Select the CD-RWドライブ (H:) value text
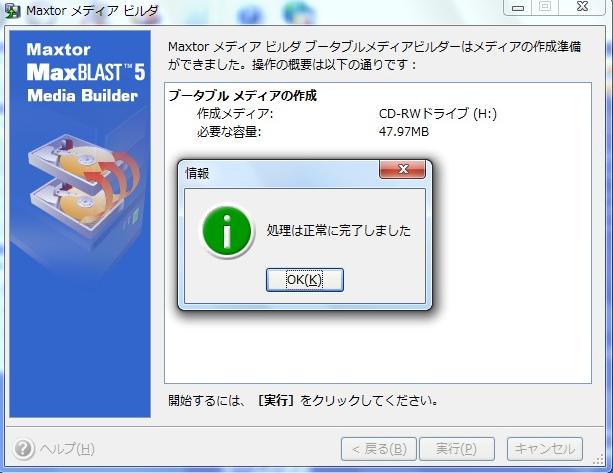This screenshot has height=473, width=613. [437, 114]
